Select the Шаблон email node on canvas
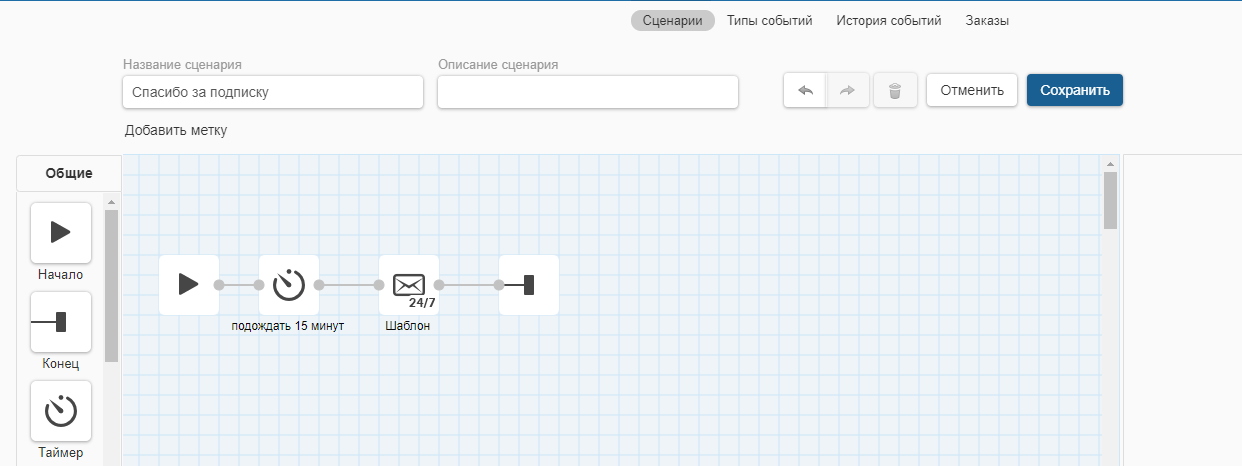Image resolution: width=1242 pixels, height=466 pixels. pos(408,285)
